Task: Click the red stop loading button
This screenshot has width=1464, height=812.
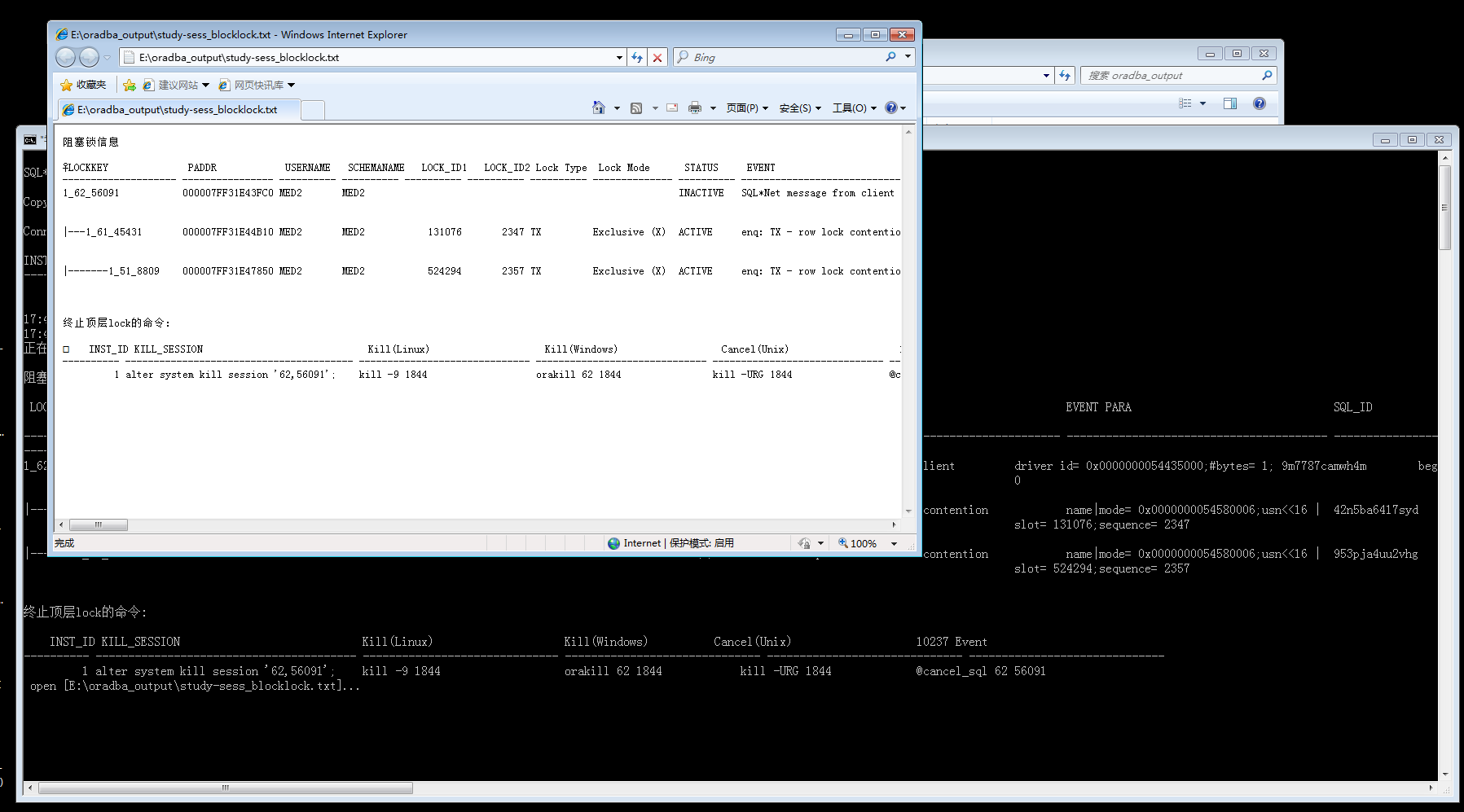Action: [x=657, y=57]
